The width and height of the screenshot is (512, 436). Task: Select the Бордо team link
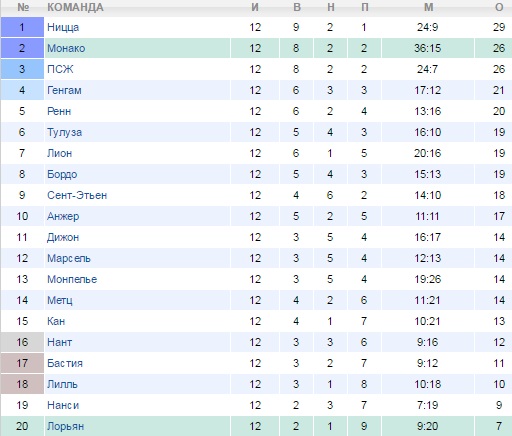[62, 174]
